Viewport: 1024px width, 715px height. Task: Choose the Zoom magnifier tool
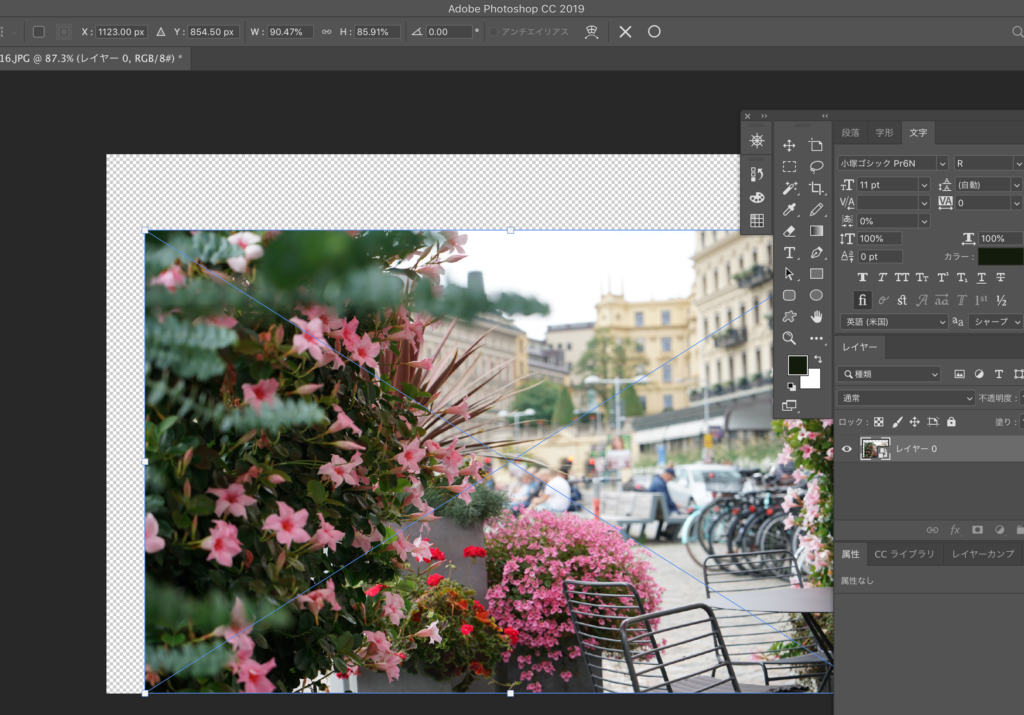(x=789, y=338)
